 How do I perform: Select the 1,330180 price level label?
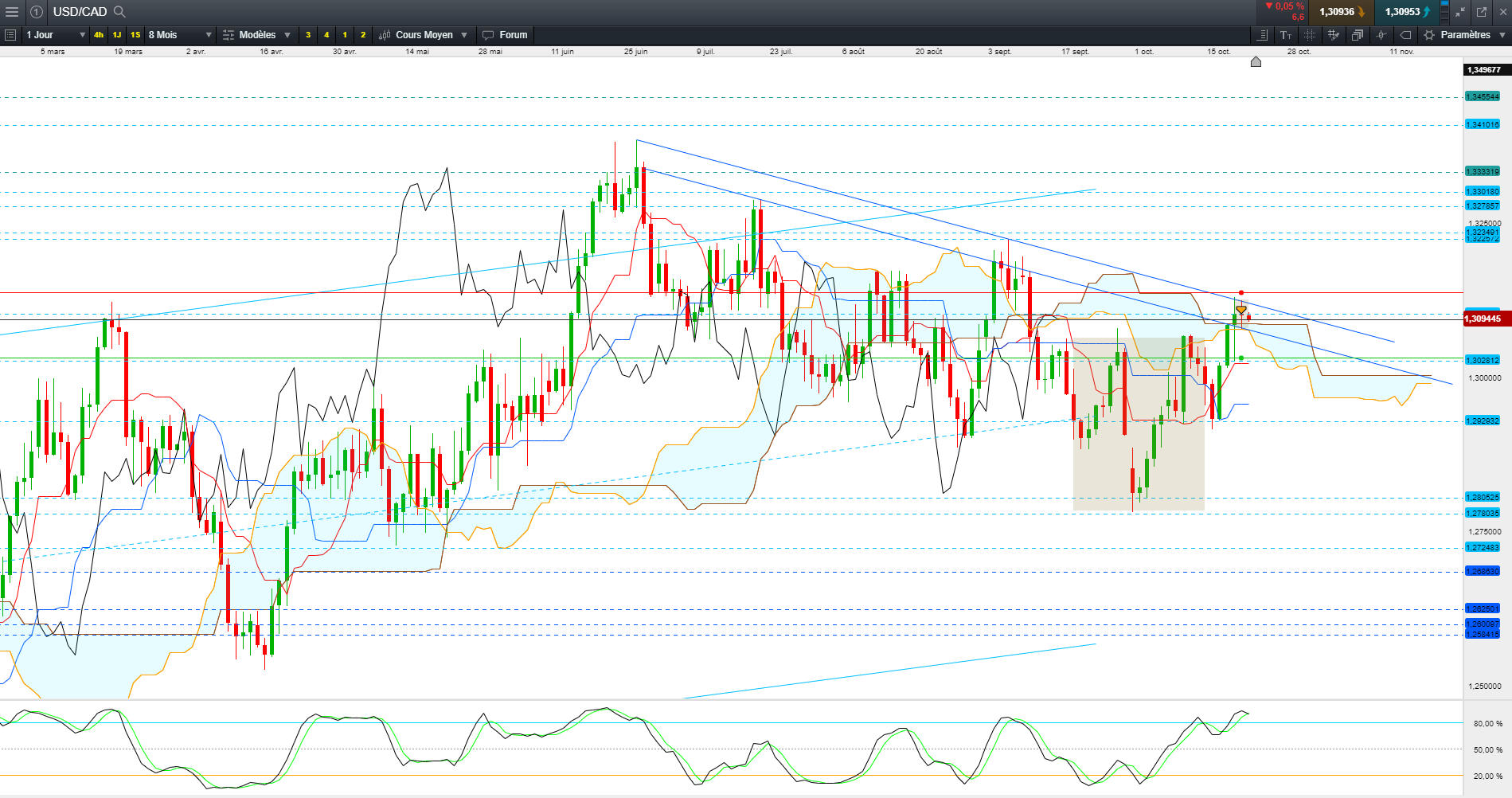tap(1483, 192)
